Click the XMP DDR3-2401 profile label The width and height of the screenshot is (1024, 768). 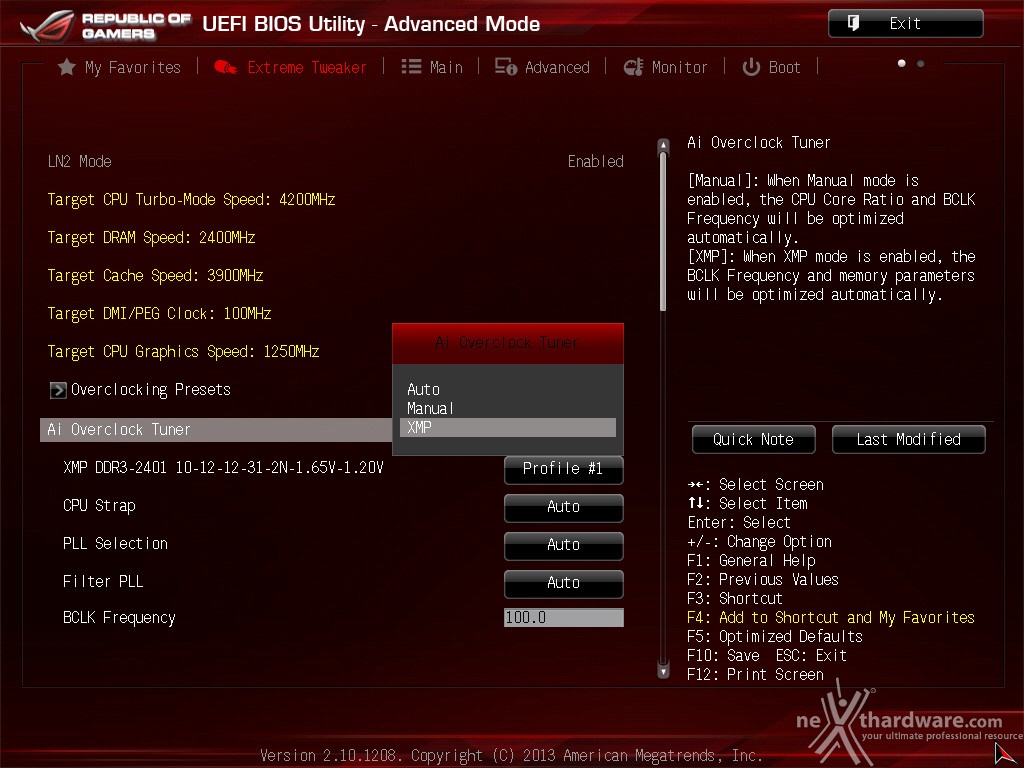click(x=223, y=468)
